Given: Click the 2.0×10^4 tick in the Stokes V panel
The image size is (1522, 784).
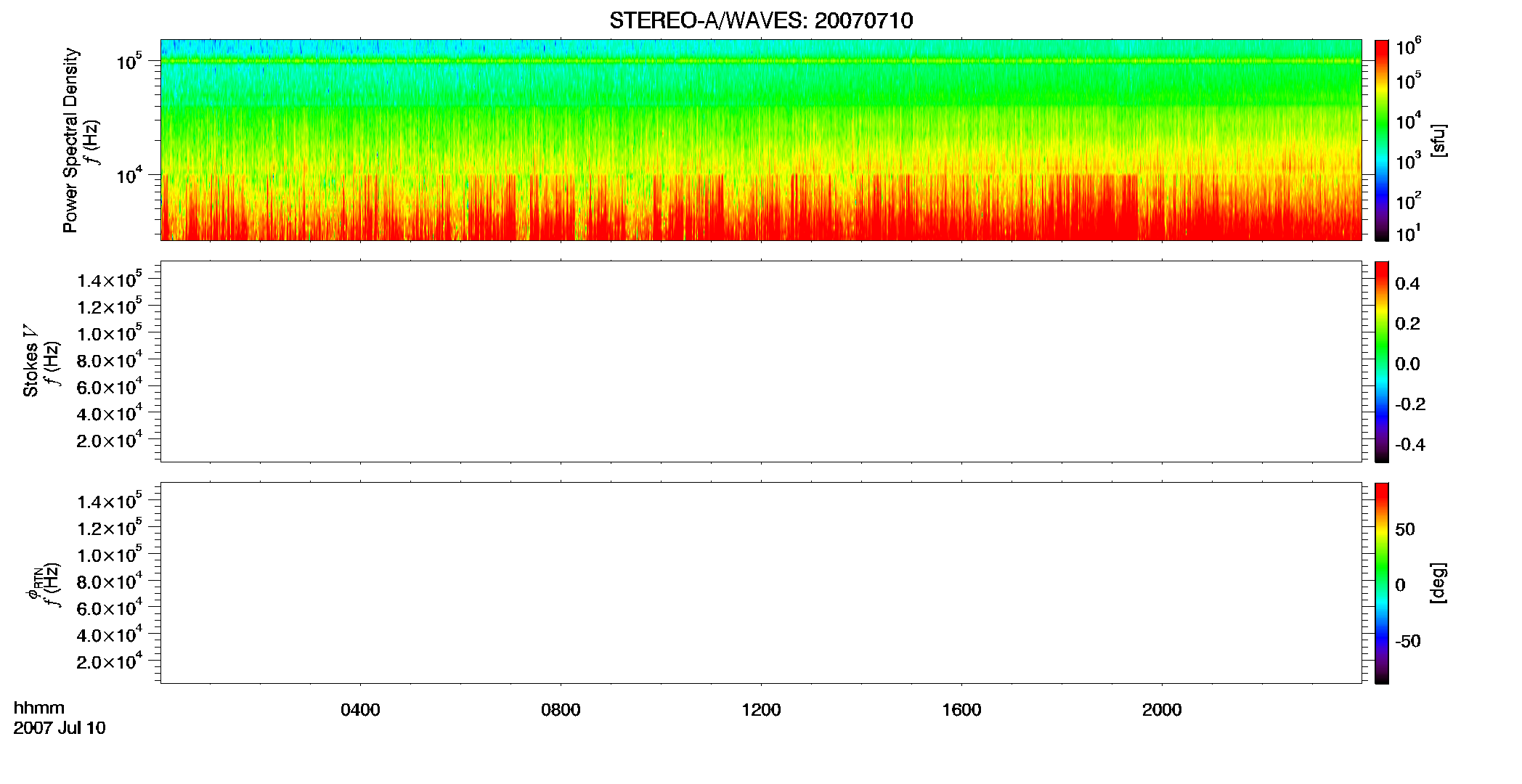Looking at the screenshot, I should 110,439.
